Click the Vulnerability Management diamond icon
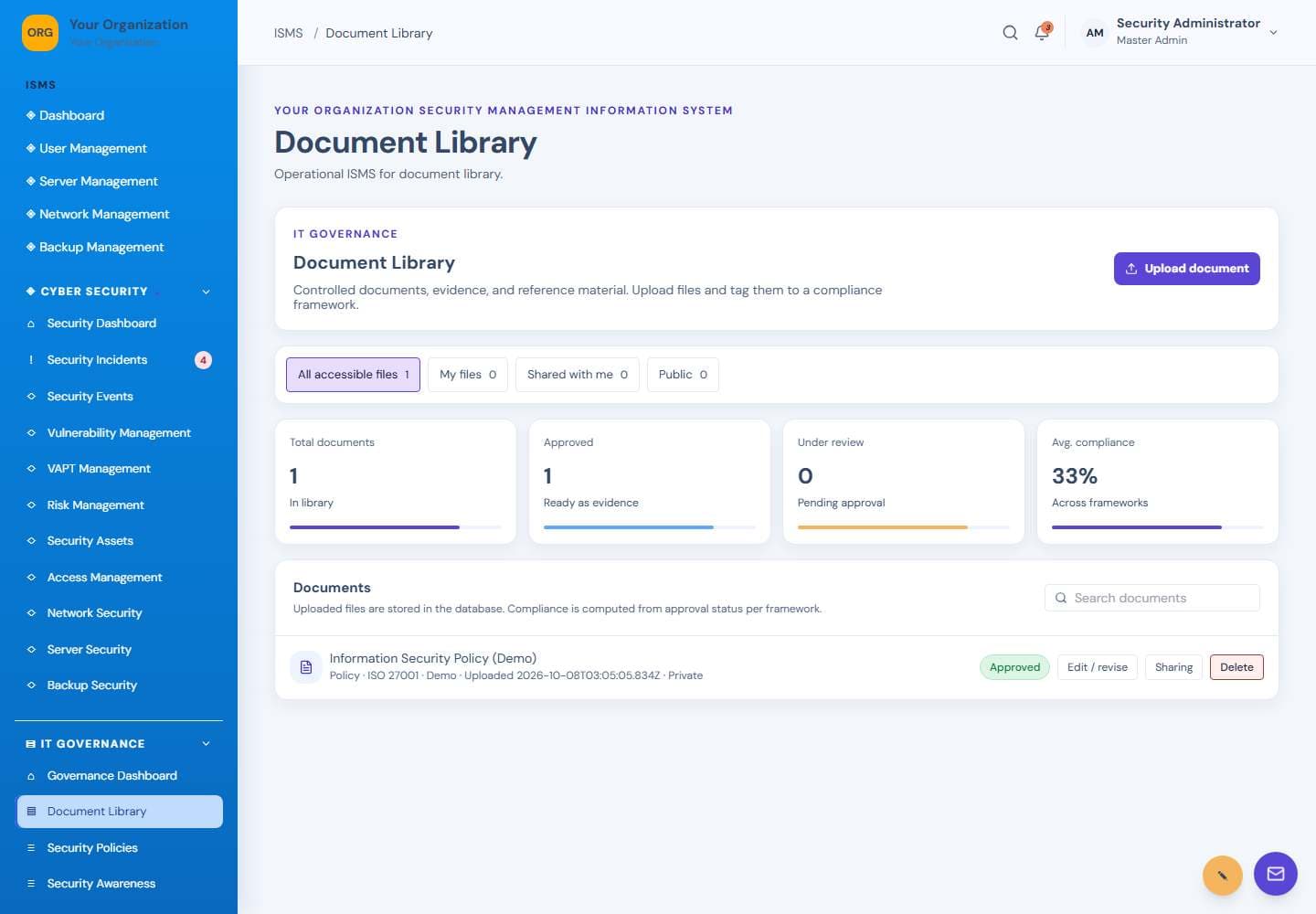This screenshot has height=914, width=1316. pyautogui.click(x=31, y=433)
